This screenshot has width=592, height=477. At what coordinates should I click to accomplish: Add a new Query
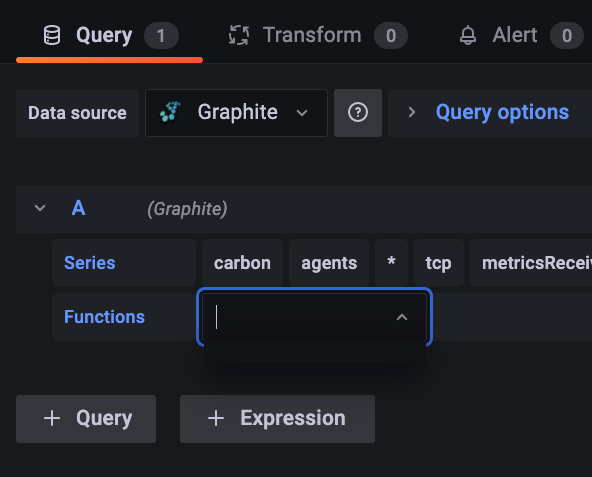pos(86,419)
